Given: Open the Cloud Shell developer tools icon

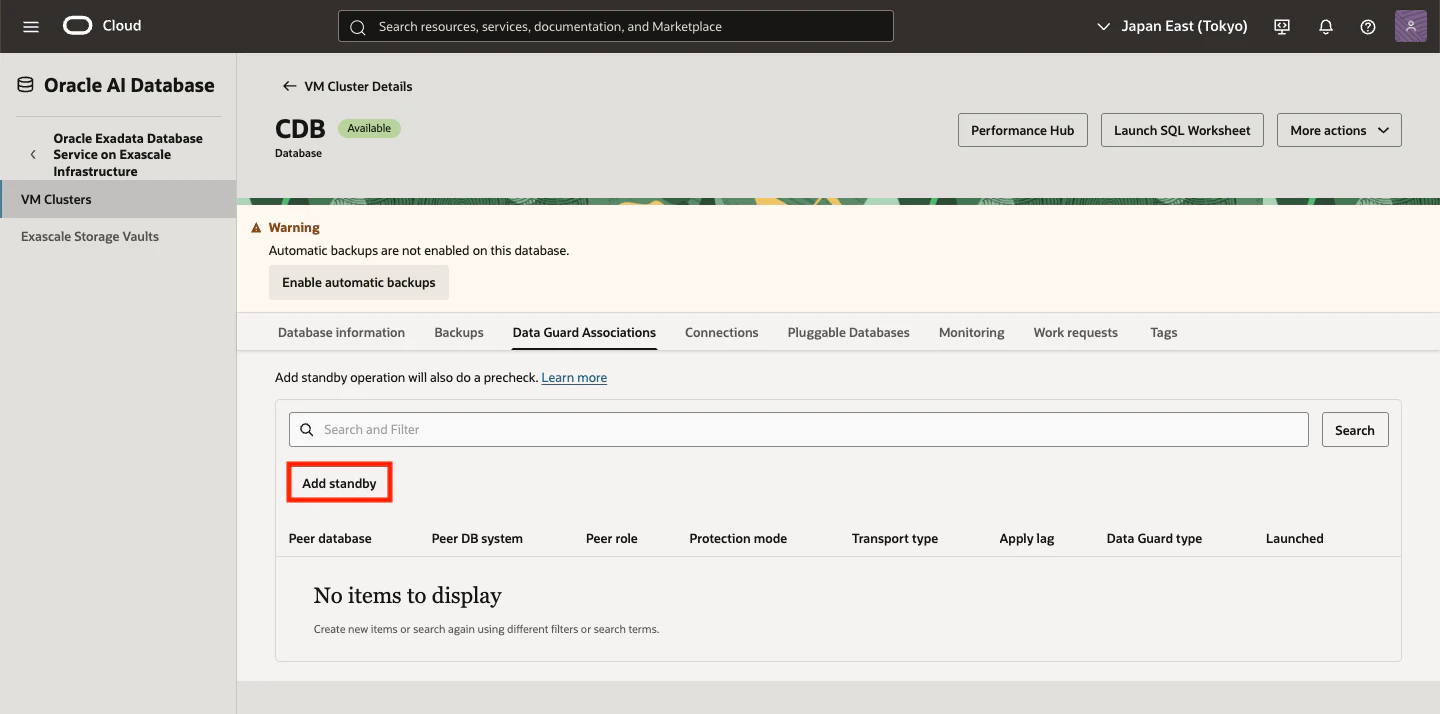Looking at the screenshot, I should click(x=1282, y=27).
